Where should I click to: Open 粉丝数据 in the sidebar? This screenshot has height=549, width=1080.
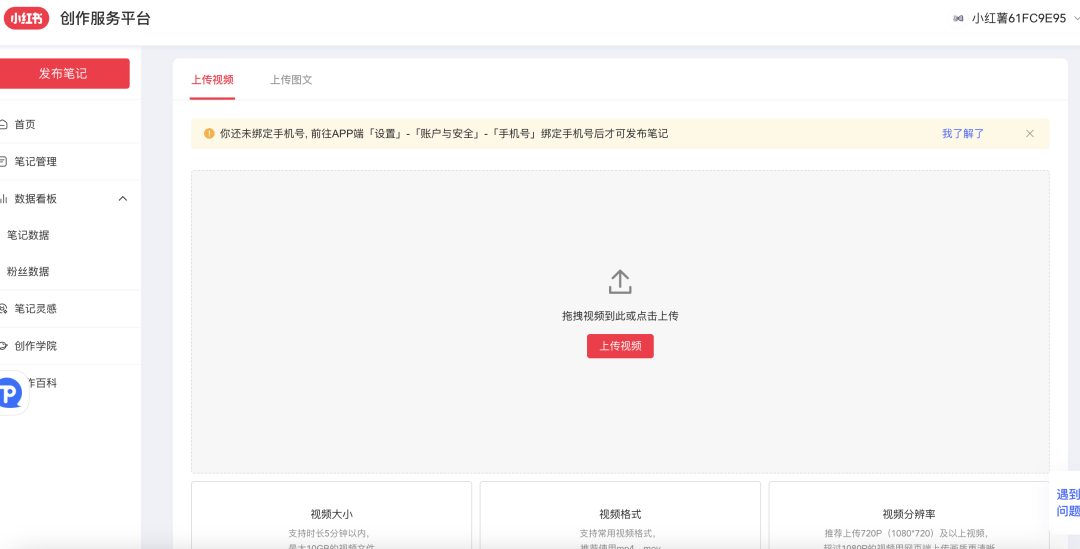pyautogui.click(x=28, y=272)
